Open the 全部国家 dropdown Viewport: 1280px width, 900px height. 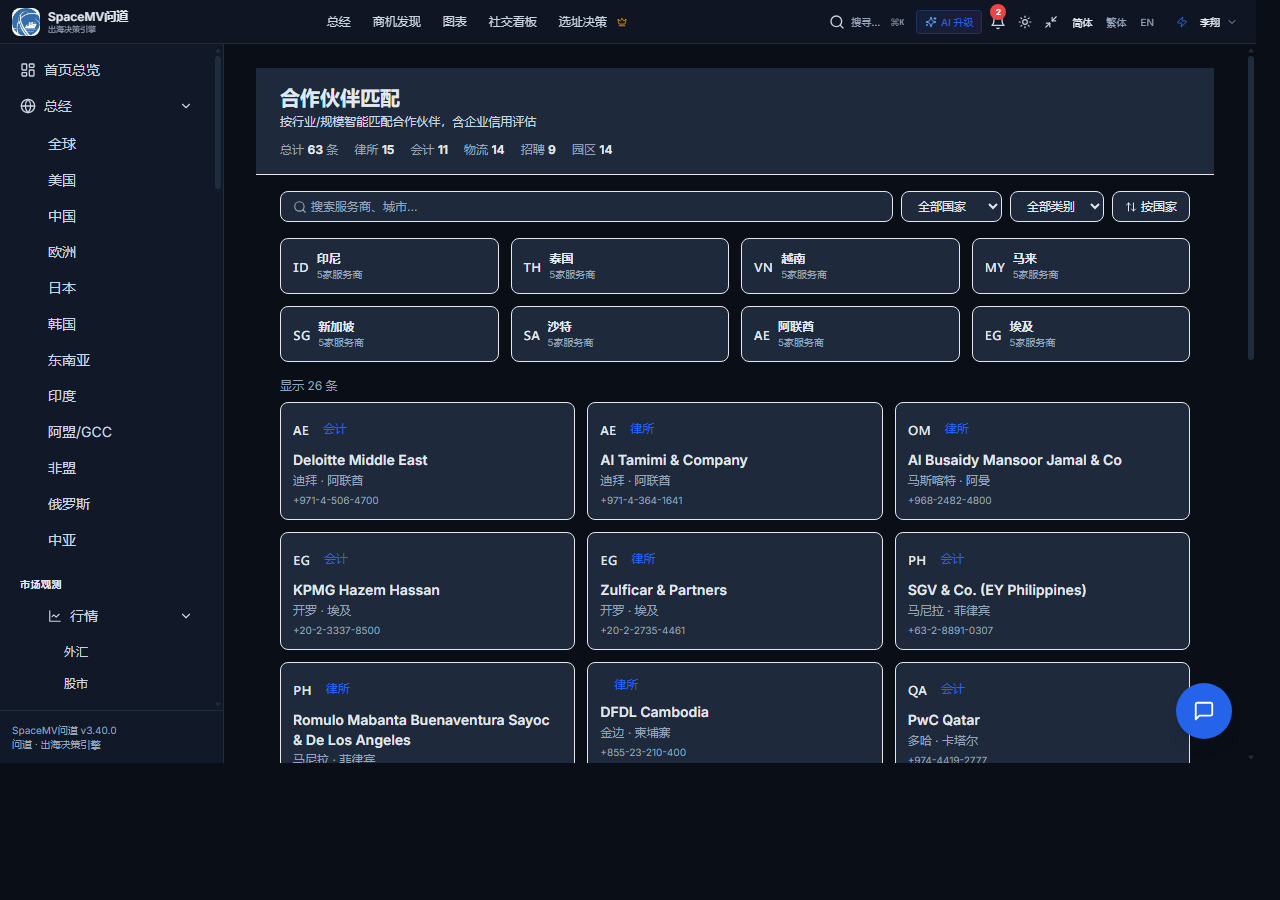tap(951, 207)
